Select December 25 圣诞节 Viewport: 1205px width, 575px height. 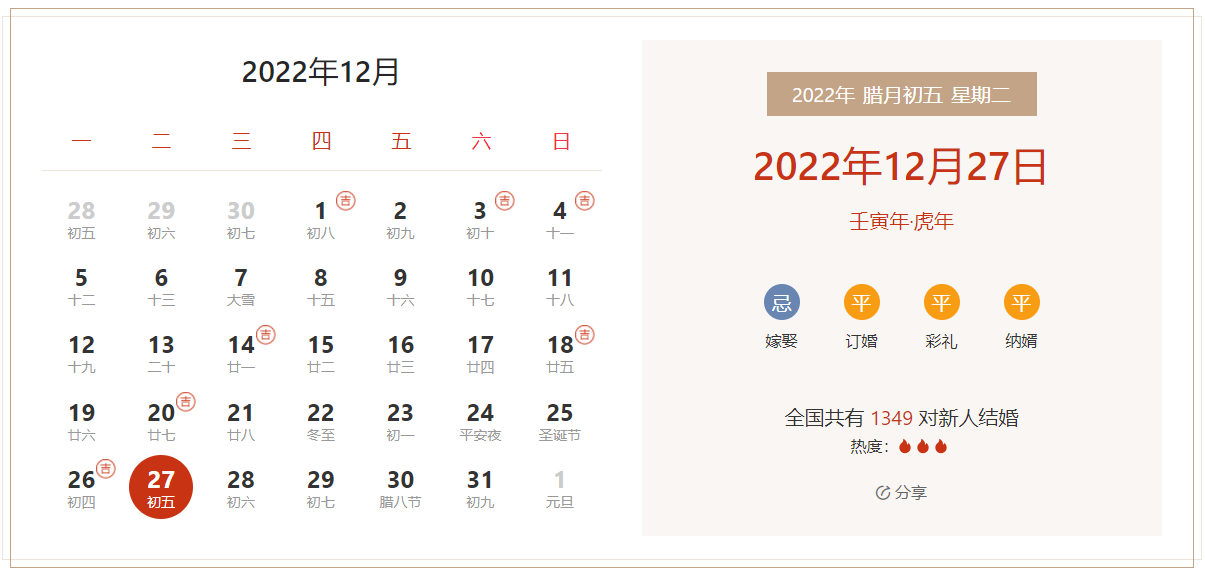click(x=560, y=422)
